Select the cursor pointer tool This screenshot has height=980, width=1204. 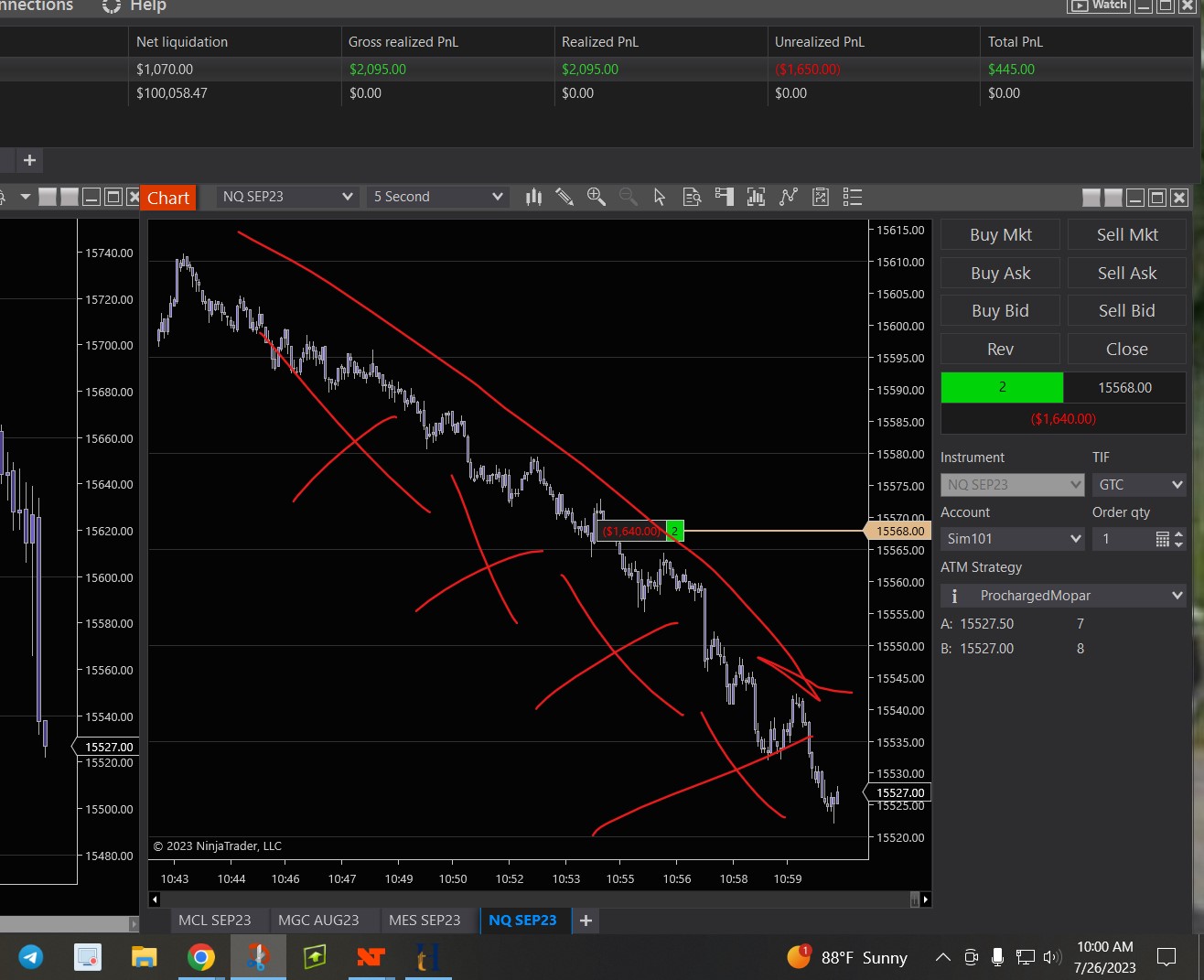[660, 197]
